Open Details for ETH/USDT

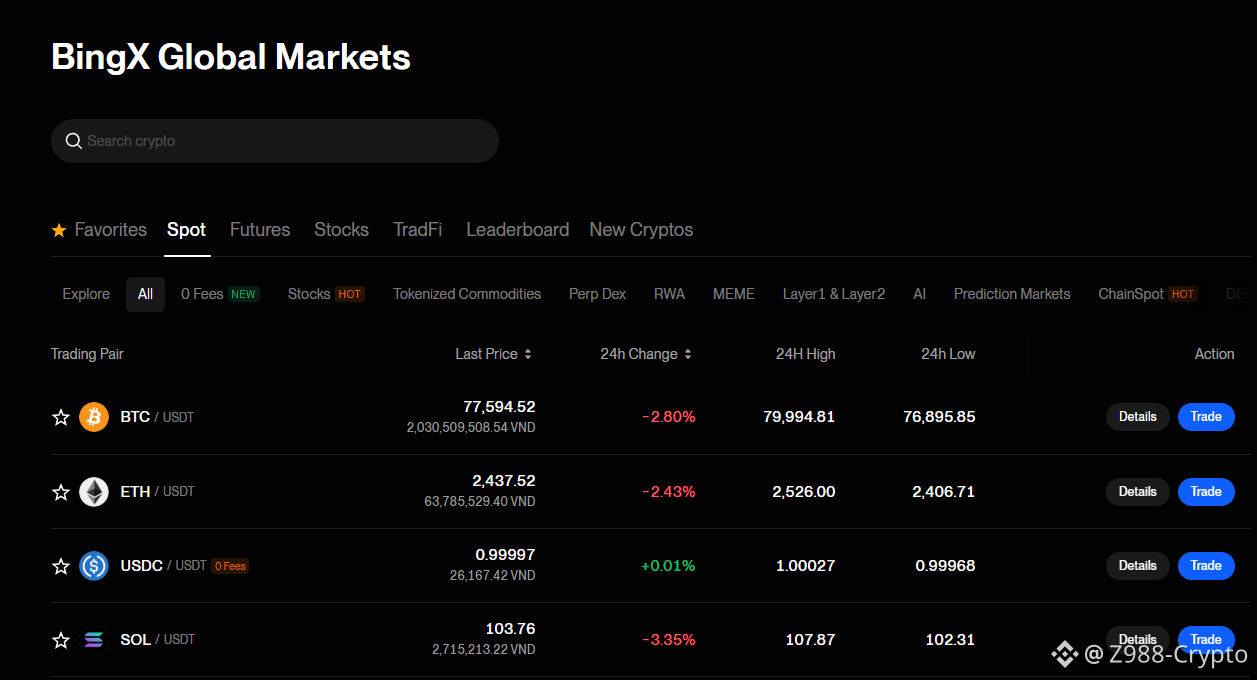click(x=1138, y=492)
